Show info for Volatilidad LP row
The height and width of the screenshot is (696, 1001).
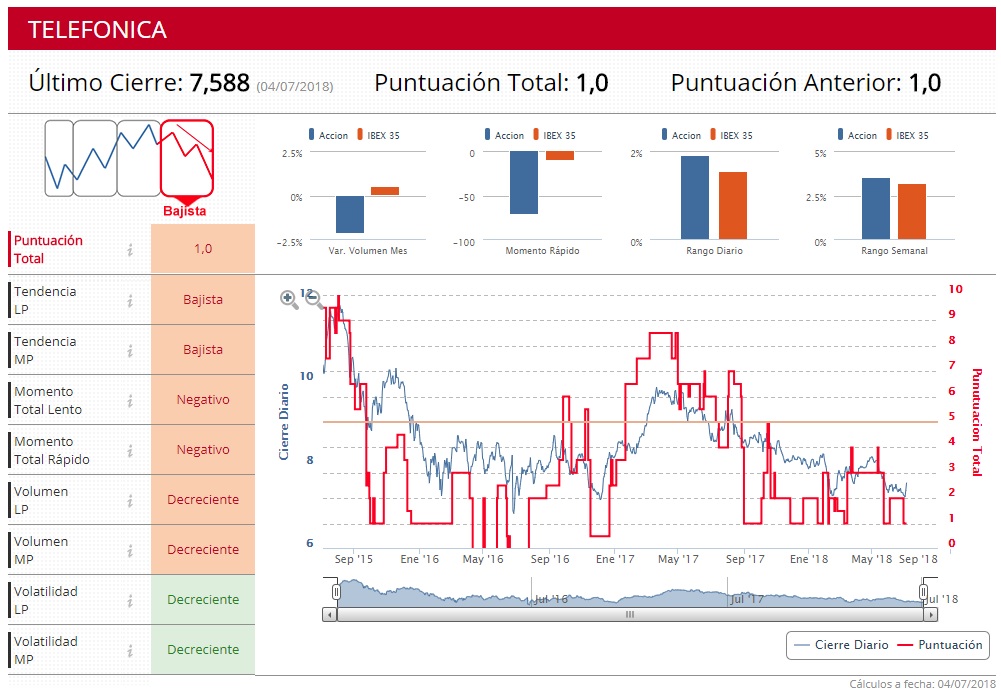[x=130, y=600]
